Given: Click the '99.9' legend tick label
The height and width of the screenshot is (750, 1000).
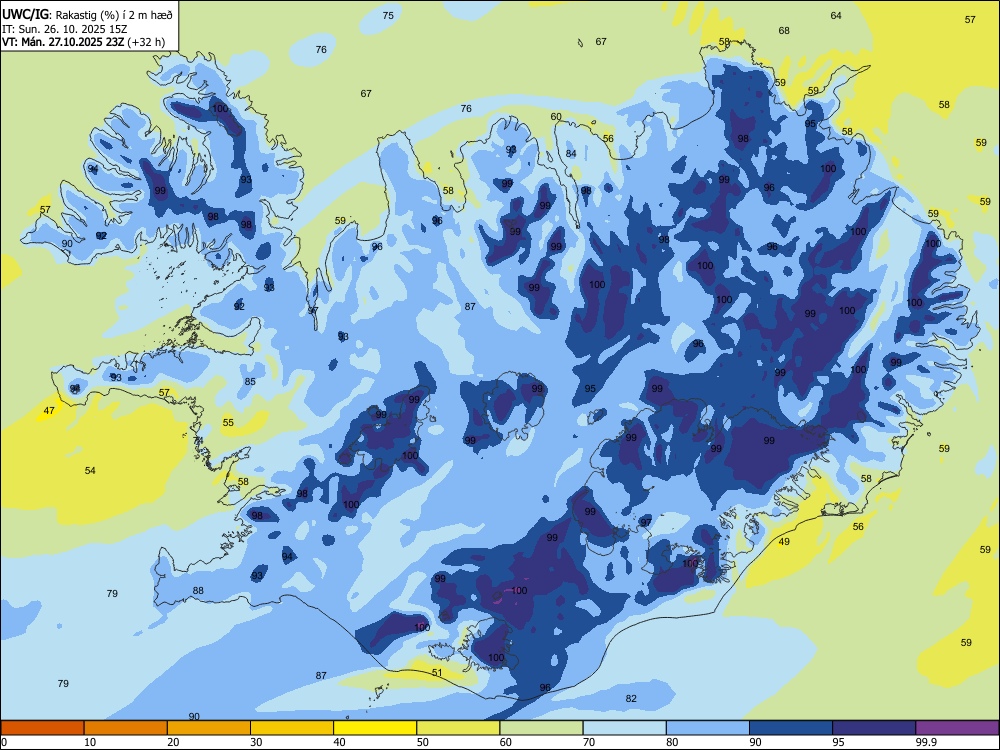Looking at the screenshot, I should coord(925,742).
